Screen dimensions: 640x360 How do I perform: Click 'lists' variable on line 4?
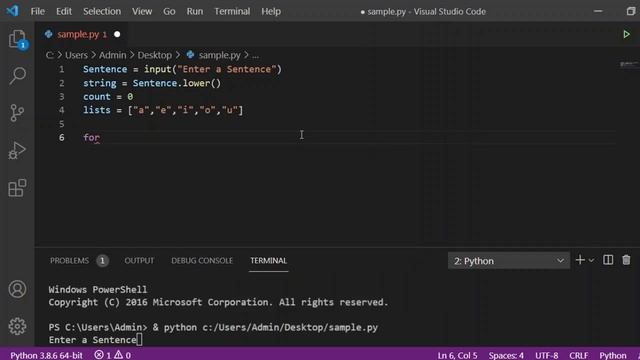pos(97,110)
